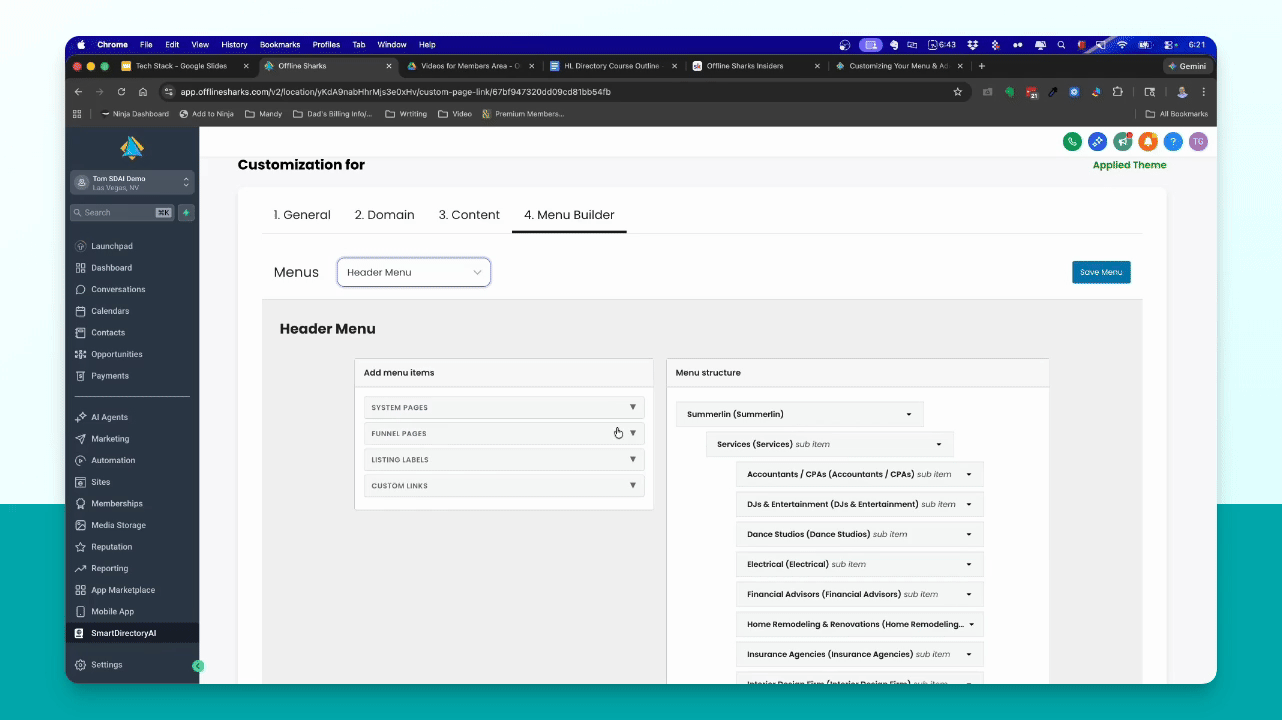Open the Premium Members bookmark
The height and width of the screenshot is (720, 1282).
(x=523, y=114)
